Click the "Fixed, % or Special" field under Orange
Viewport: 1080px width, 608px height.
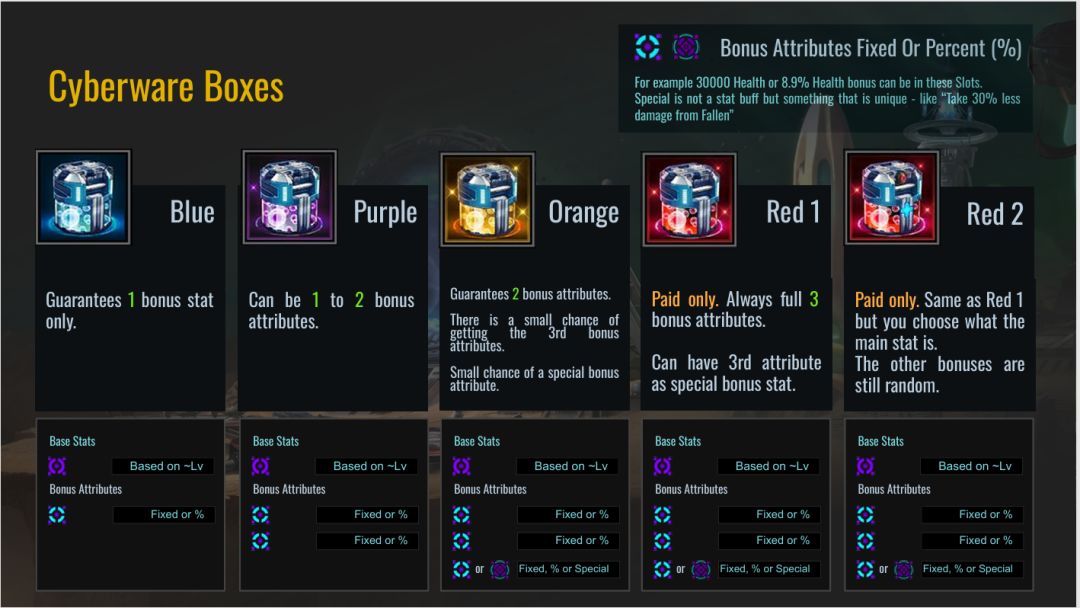tap(567, 569)
